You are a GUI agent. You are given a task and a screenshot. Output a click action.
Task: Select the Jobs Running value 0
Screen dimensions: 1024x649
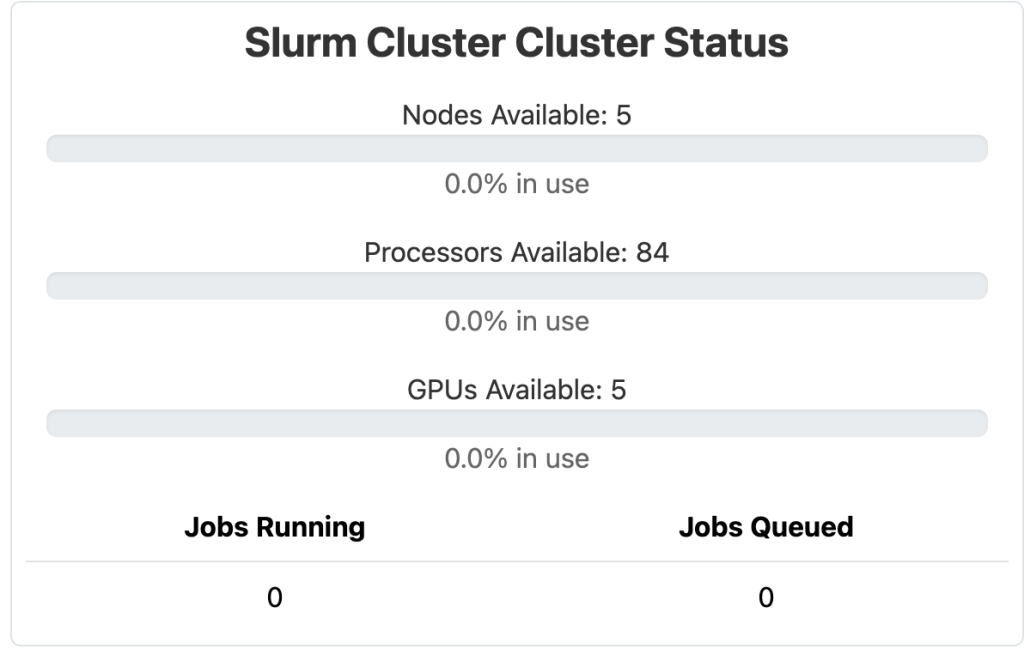[x=274, y=598]
